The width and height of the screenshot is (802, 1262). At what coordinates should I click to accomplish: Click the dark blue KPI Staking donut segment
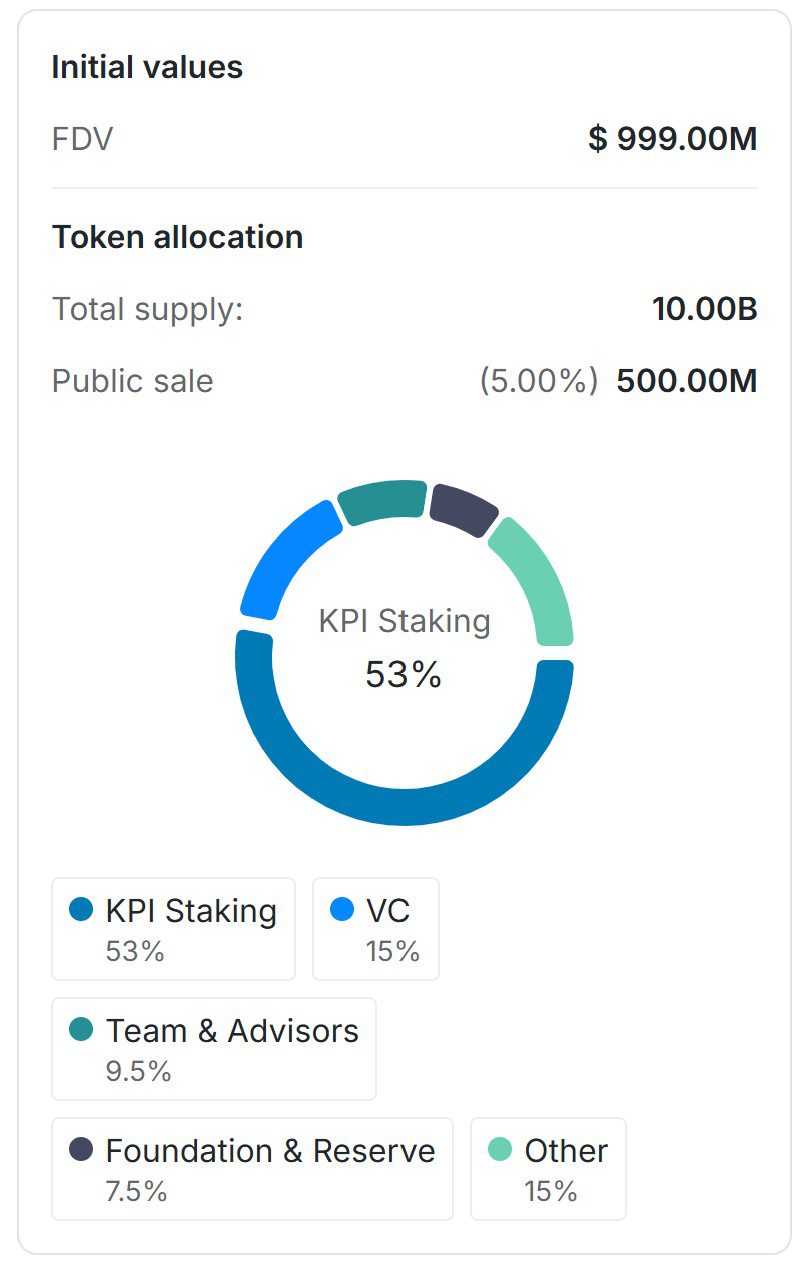click(x=404, y=806)
